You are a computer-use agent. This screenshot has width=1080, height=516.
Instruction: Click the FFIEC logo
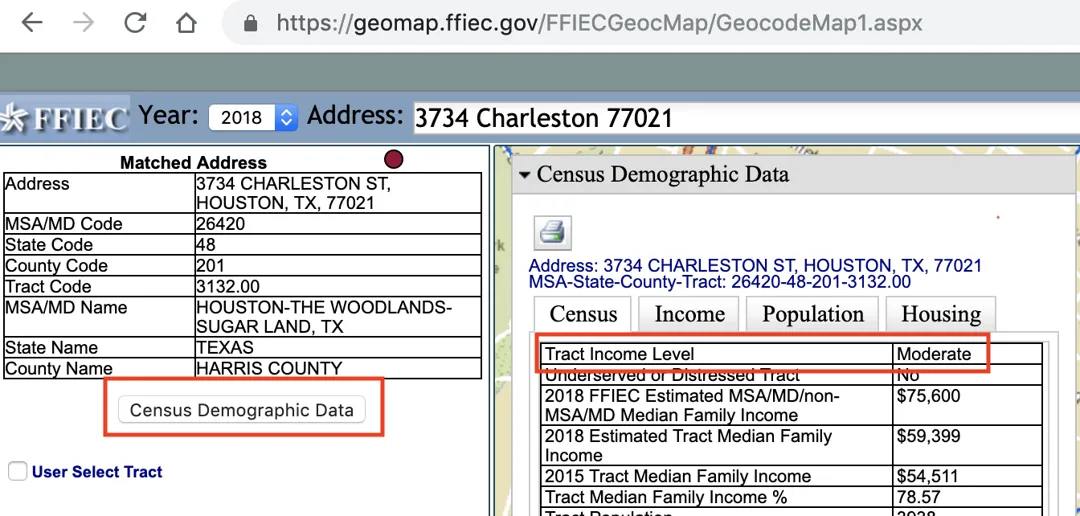[65, 117]
